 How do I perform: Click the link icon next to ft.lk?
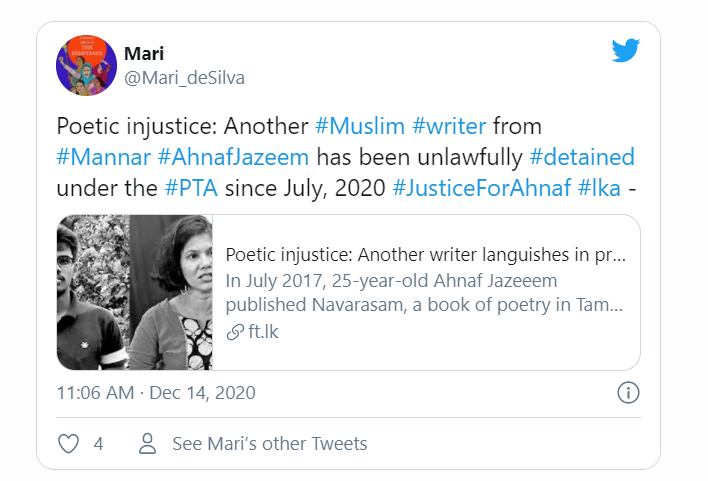(x=234, y=331)
